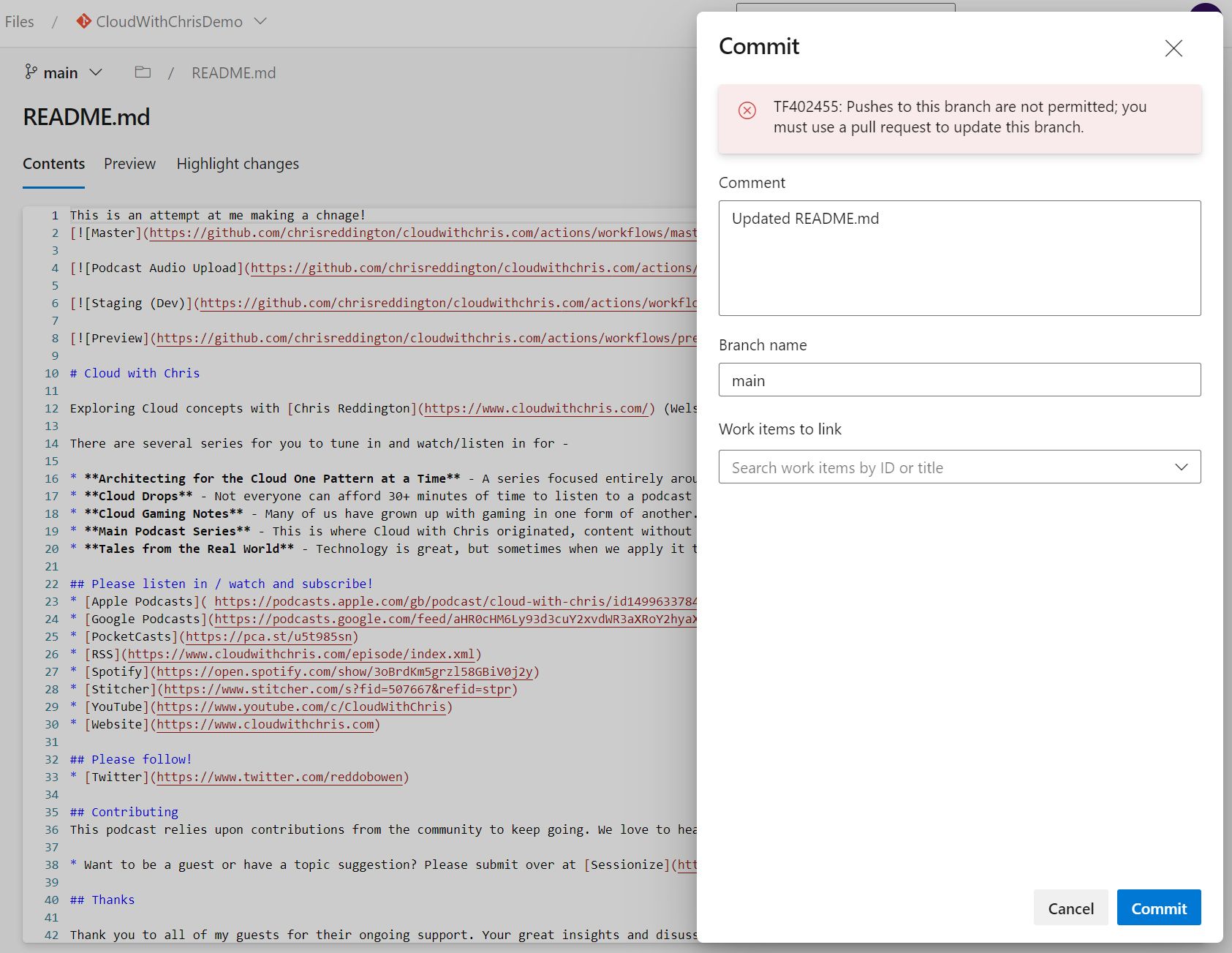Select the Contents tab

pyautogui.click(x=53, y=164)
